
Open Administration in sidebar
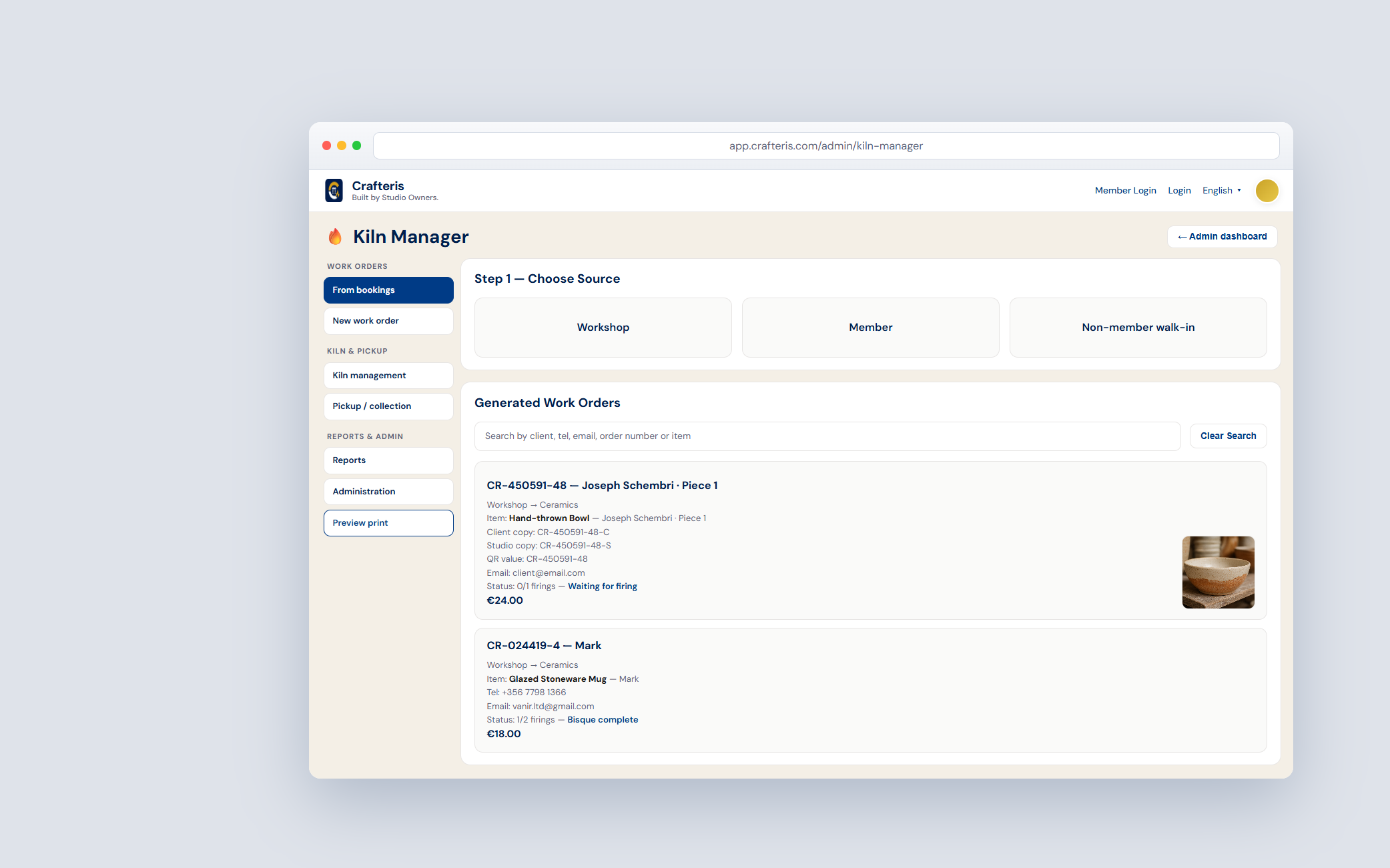pos(388,492)
